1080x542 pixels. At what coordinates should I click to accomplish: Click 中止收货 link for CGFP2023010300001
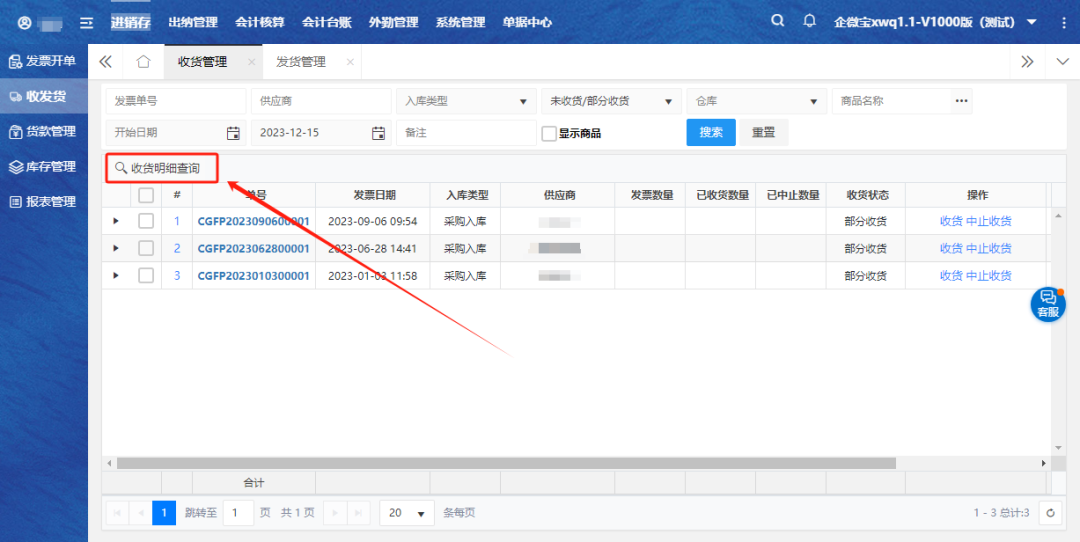(x=988, y=276)
